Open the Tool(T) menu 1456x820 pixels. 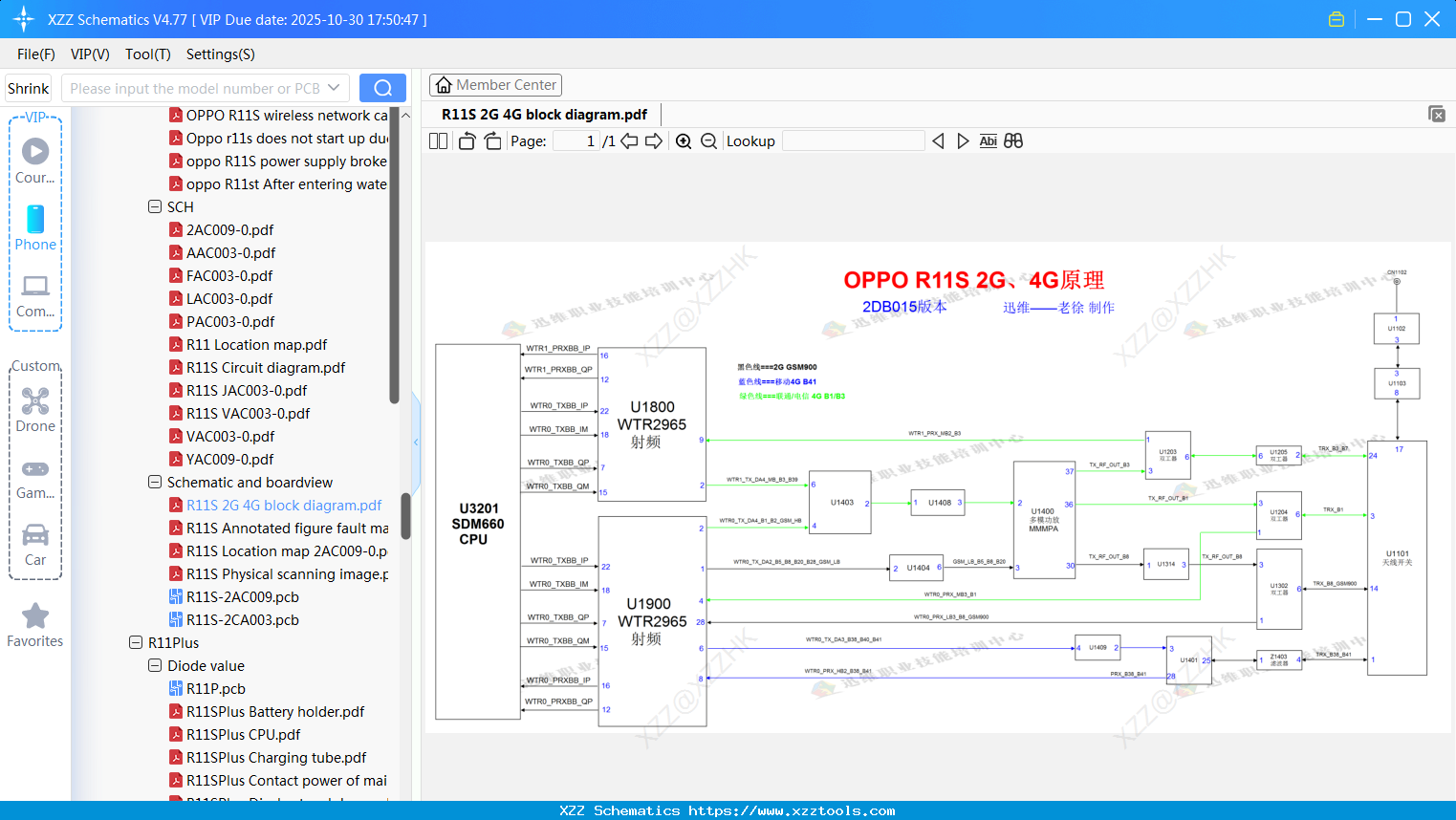(x=148, y=54)
